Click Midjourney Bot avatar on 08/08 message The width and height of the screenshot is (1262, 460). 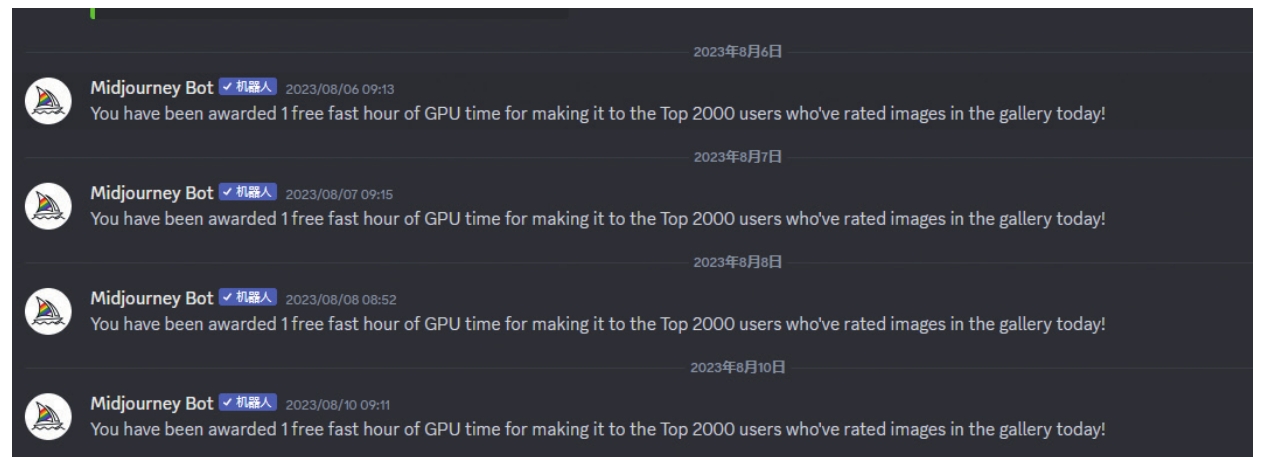(x=47, y=310)
